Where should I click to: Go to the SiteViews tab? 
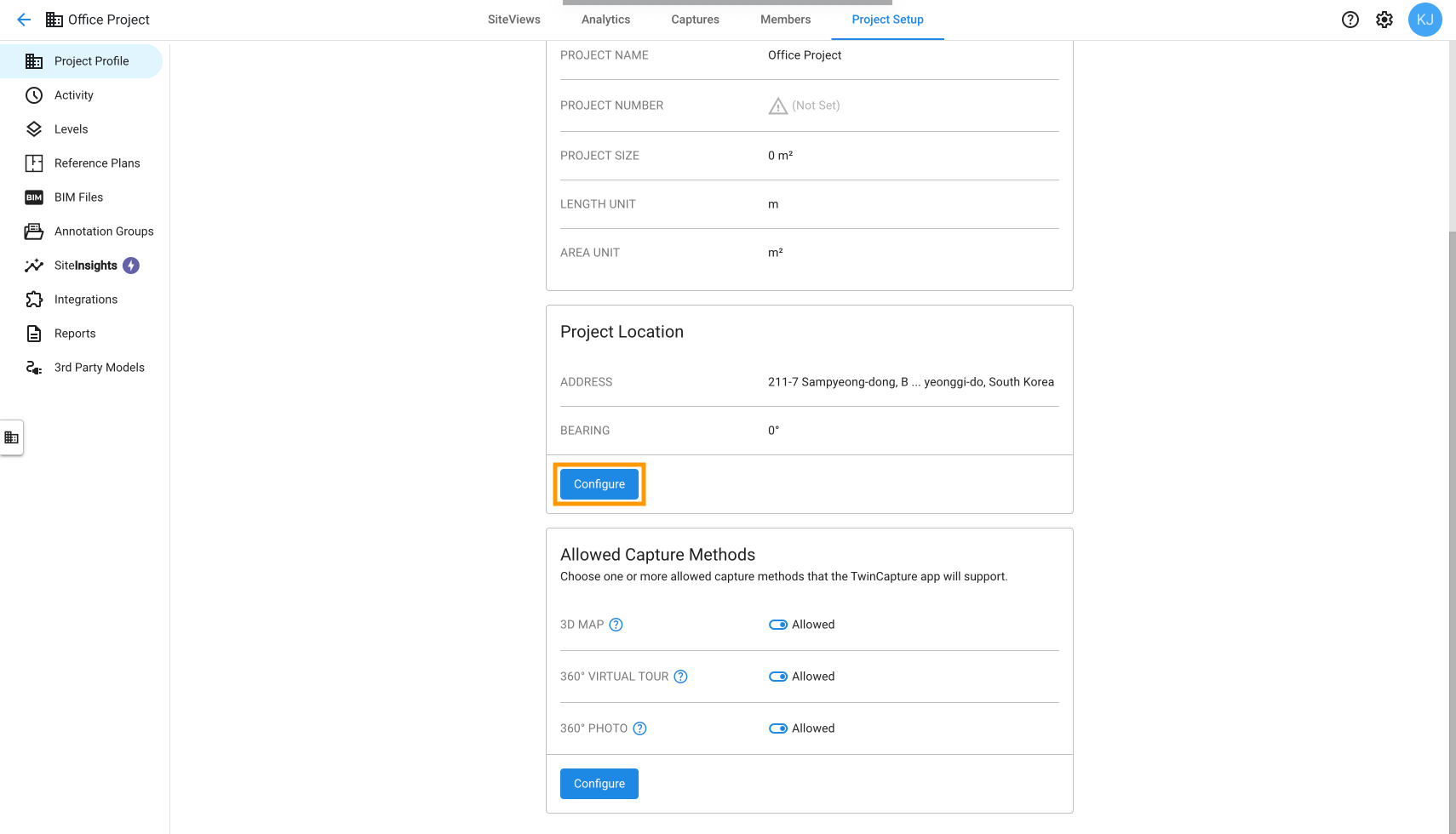513,19
